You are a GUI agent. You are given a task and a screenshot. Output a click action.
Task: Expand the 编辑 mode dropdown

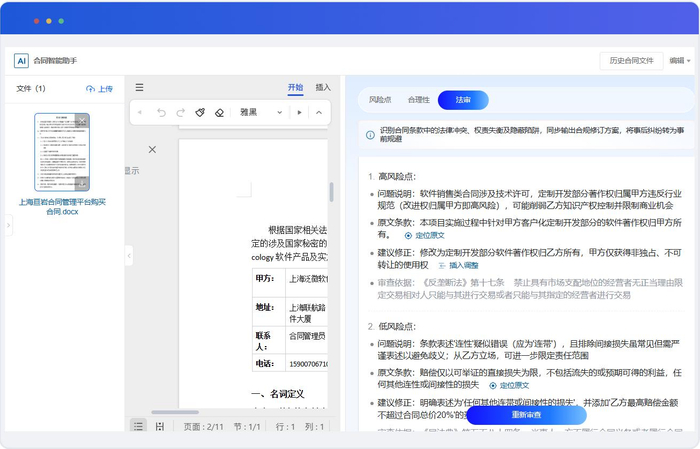pos(678,61)
